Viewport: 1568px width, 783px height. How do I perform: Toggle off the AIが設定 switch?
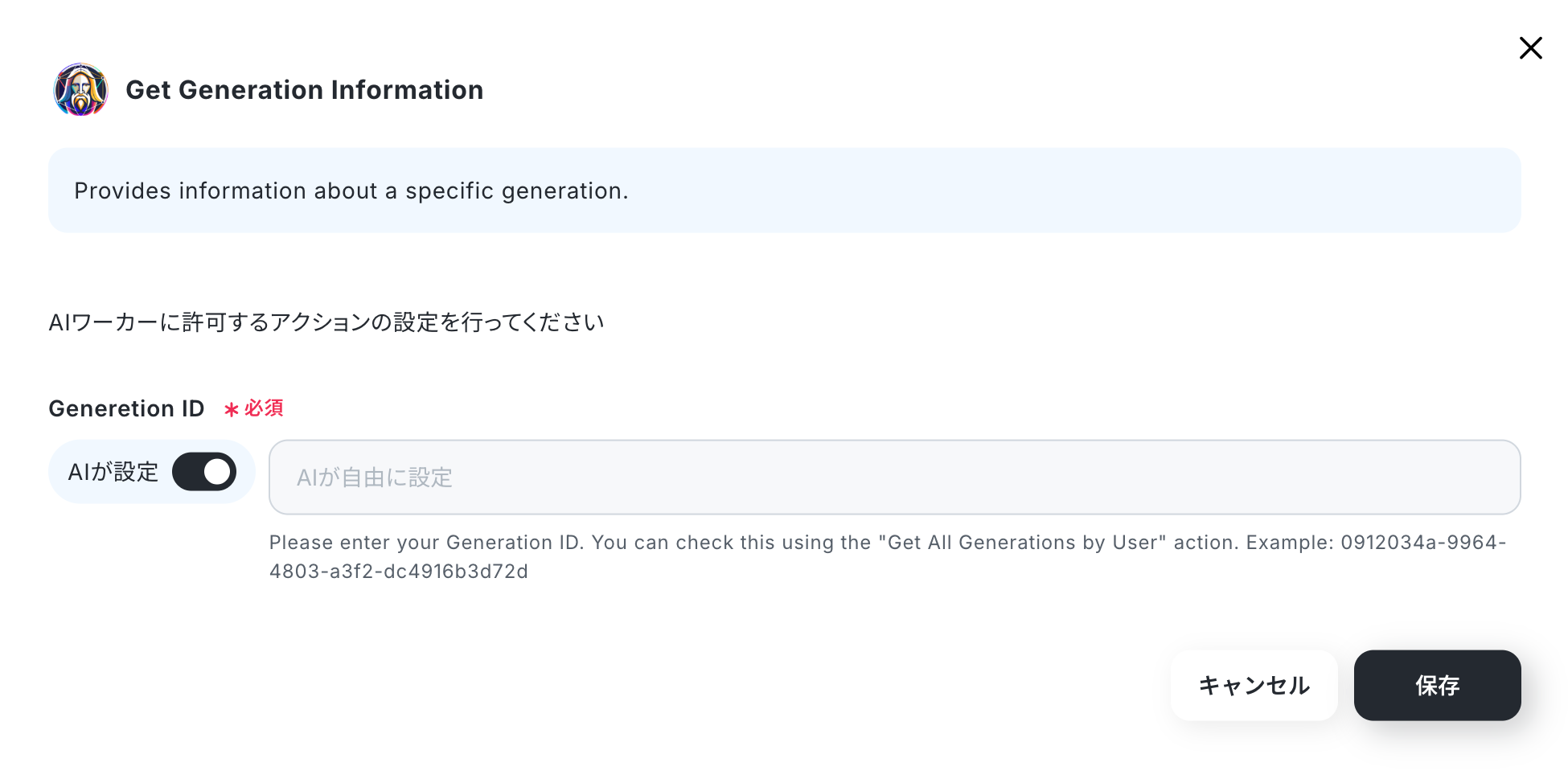[204, 472]
